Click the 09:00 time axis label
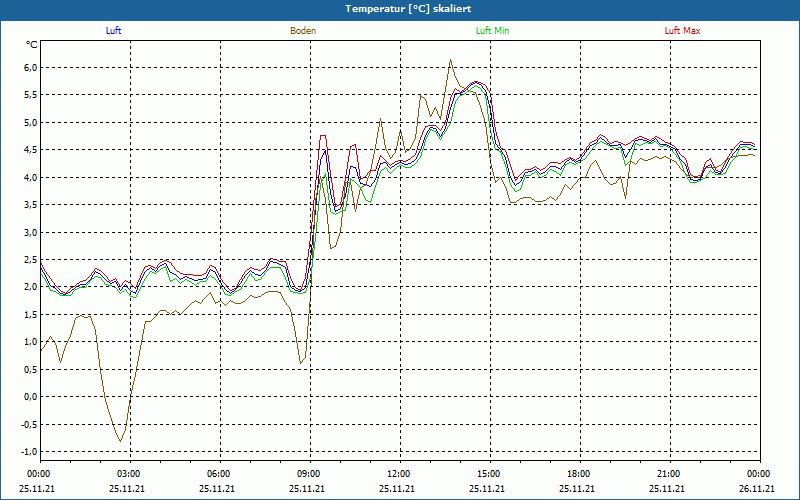The image size is (800, 500). (x=310, y=474)
